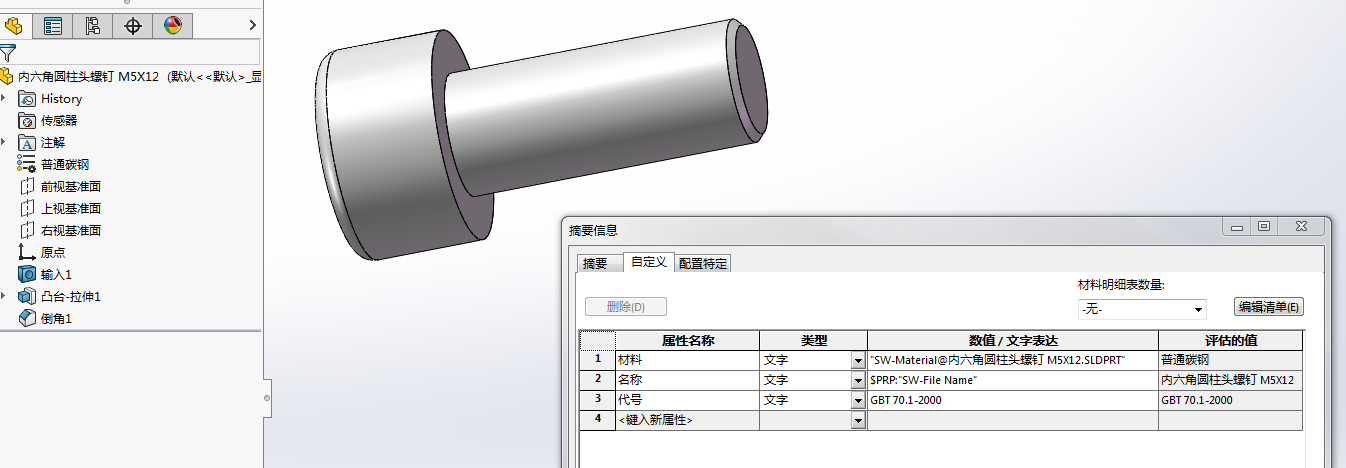
Task: Open the DimXpertManager crosshair tab icon
Action: (133, 26)
